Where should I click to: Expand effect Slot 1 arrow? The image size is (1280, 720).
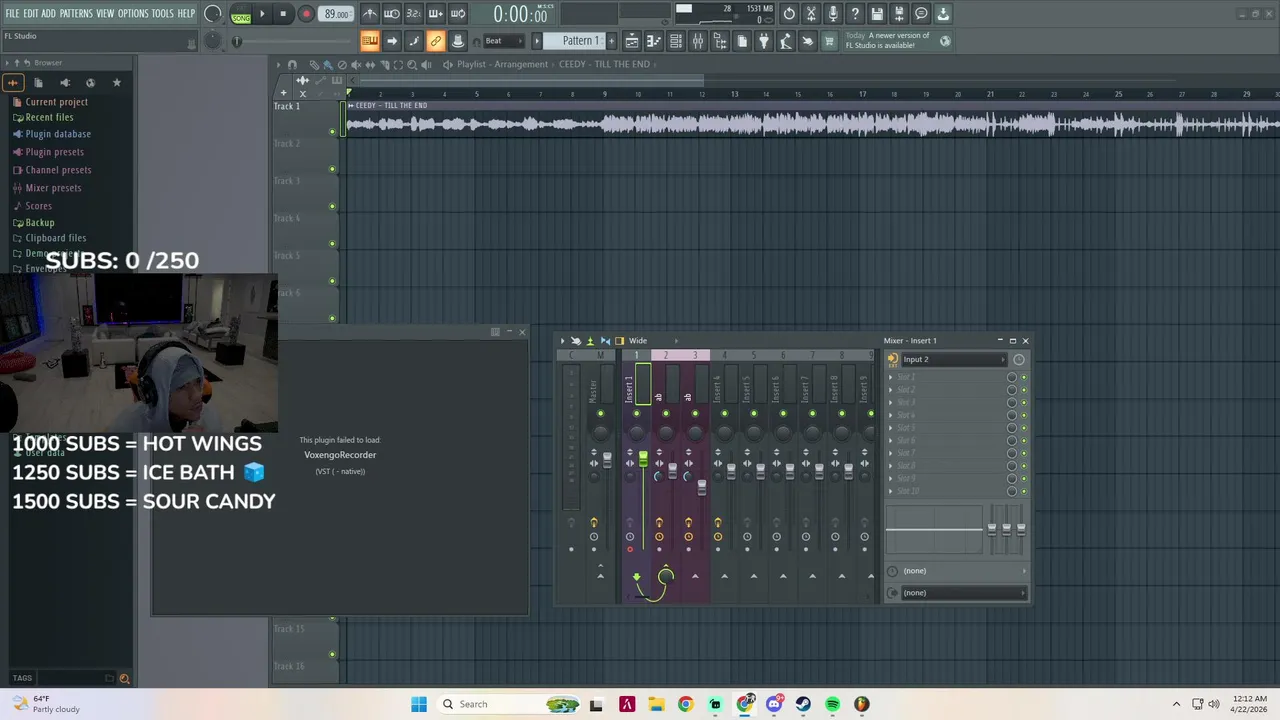pyautogui.click(x=891, y=377)
